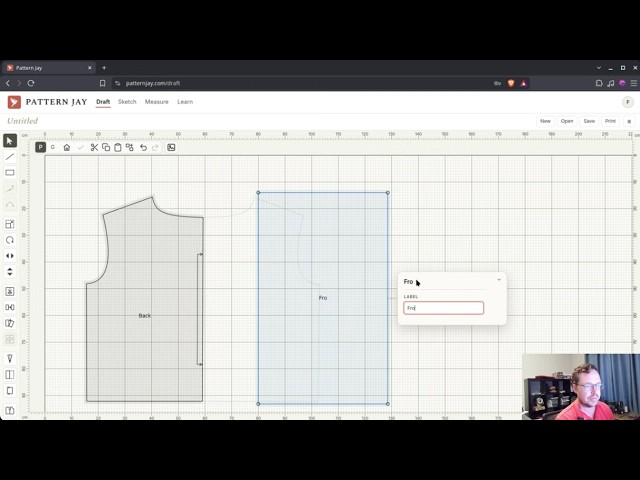Switch to the Sketch tab
The width and height of the screenshot is (640, 480).
[127, 102]
